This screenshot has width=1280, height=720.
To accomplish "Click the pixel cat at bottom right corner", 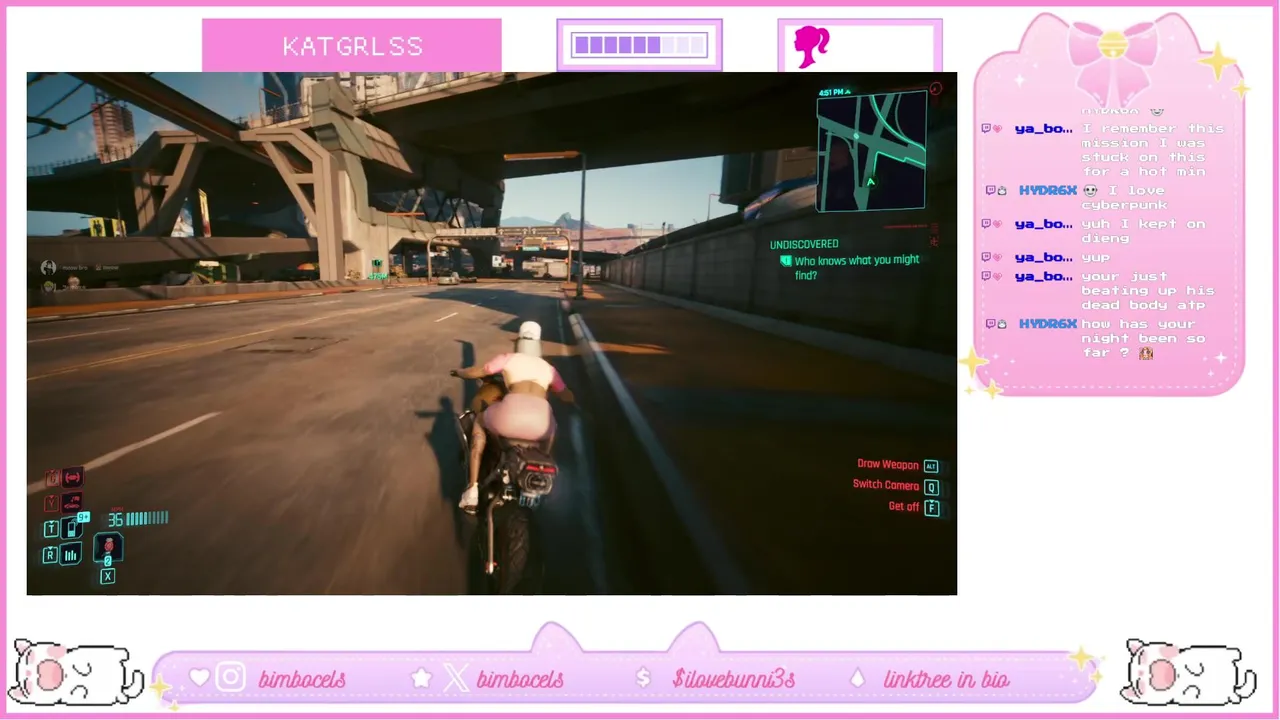I will tap(1186, 672).
